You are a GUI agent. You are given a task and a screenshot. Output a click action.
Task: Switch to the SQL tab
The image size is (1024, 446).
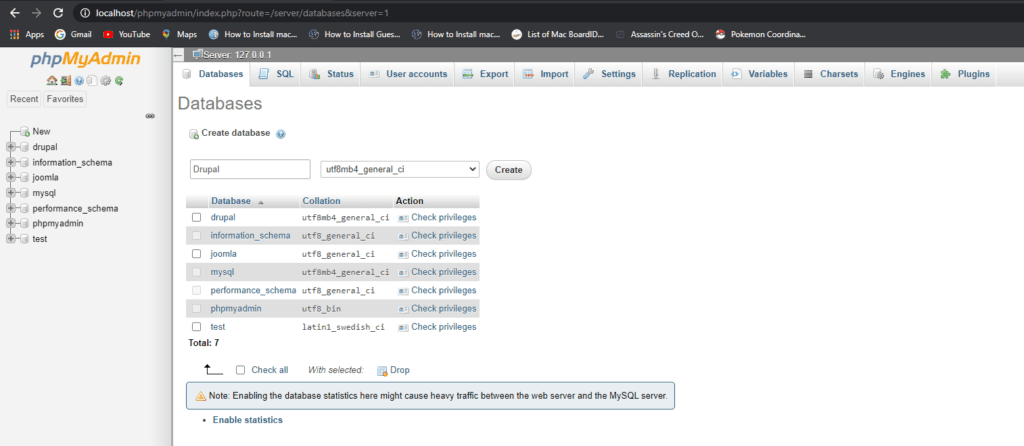[x=276, y=74]
